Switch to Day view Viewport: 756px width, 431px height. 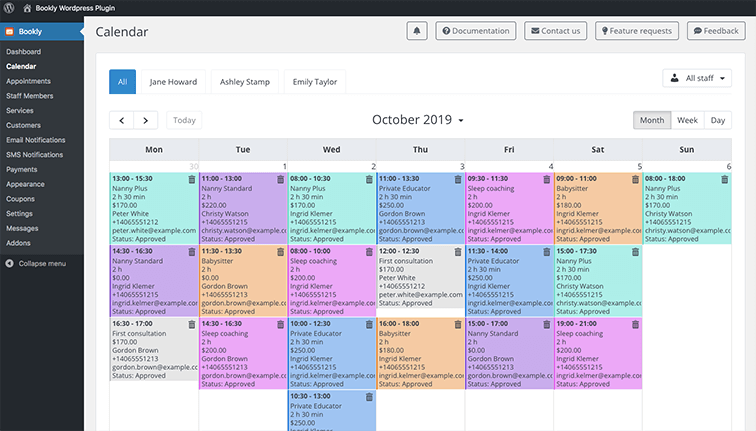click(717, 121)
